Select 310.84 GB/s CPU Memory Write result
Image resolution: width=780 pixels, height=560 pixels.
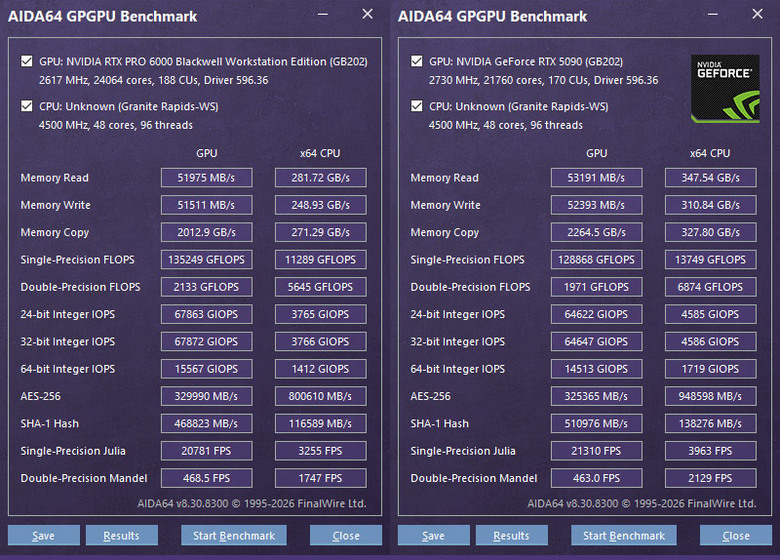pos(710,205)
